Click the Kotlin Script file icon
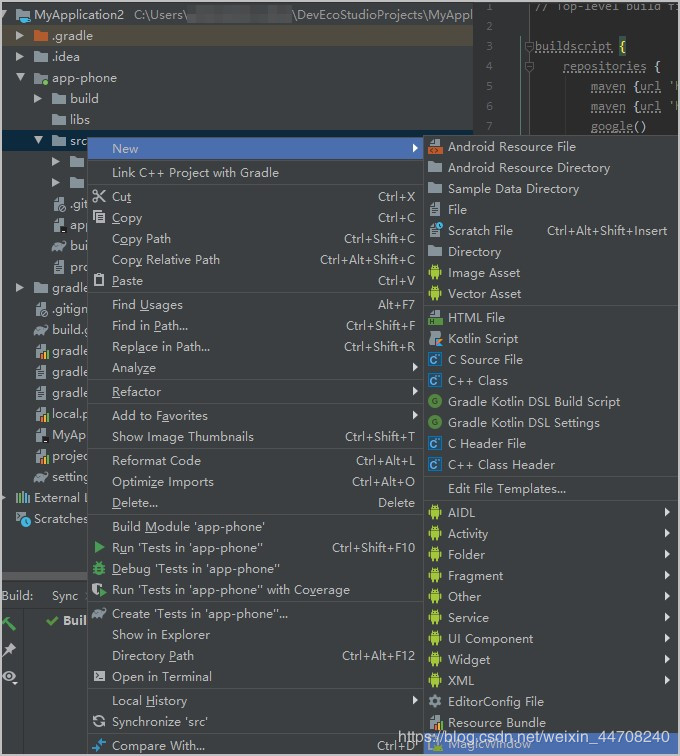The height and width of the screenshot is (756, 680). [435, 339]
